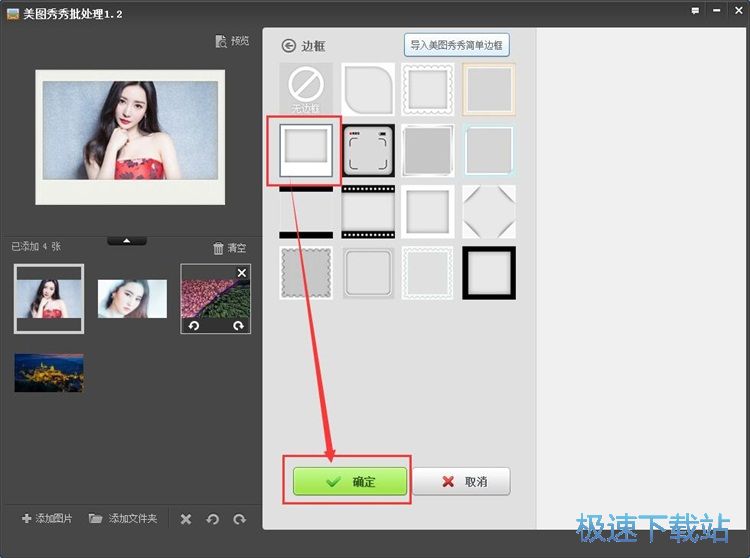Viewport: 750px width, 558px height.
Task: Choose the beige bordered frame
Action: coord(489,89)
